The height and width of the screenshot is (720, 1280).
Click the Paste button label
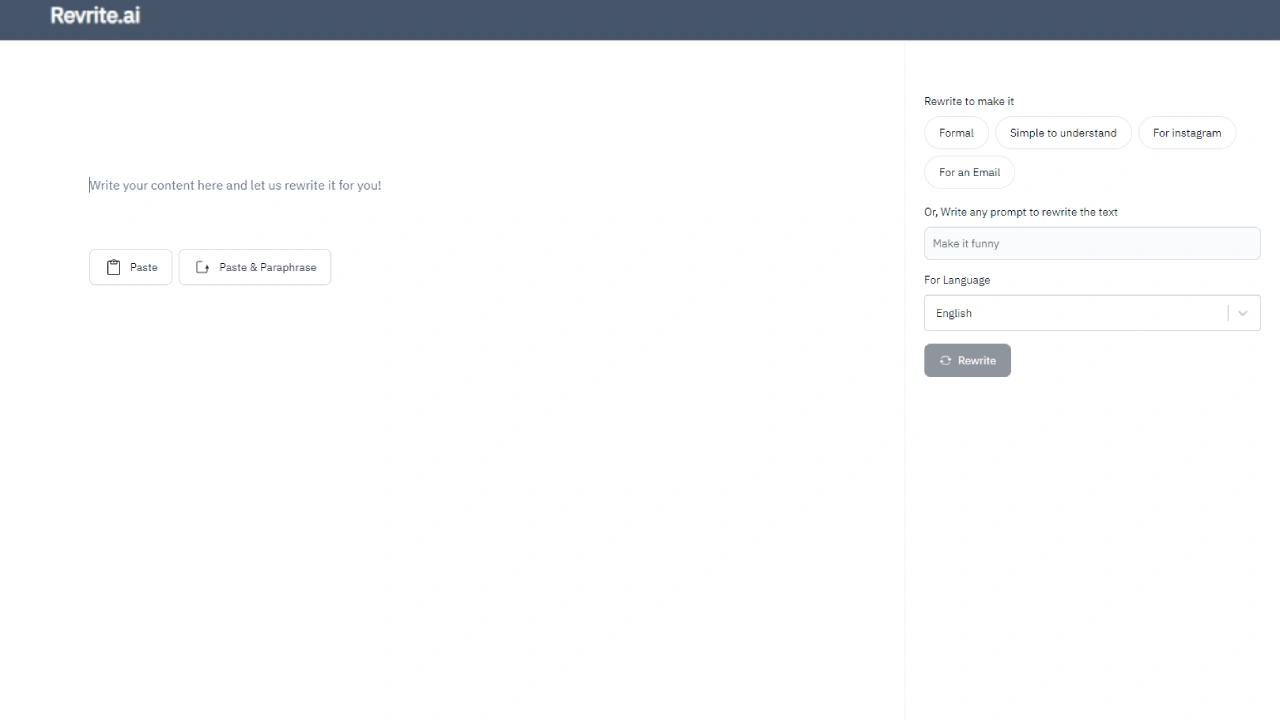pyautogui.click(x=144, y=267)
